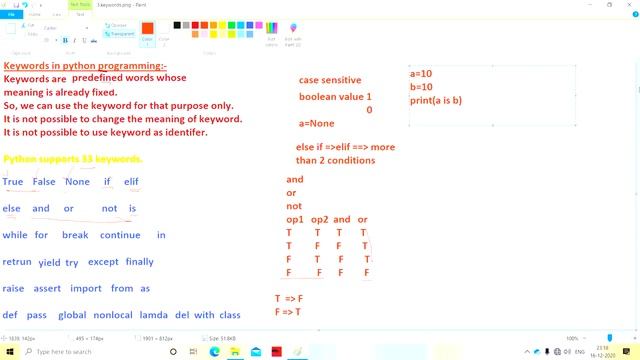Select the Color 1 foreground box
640x360 pixels.
coord(147,33)
